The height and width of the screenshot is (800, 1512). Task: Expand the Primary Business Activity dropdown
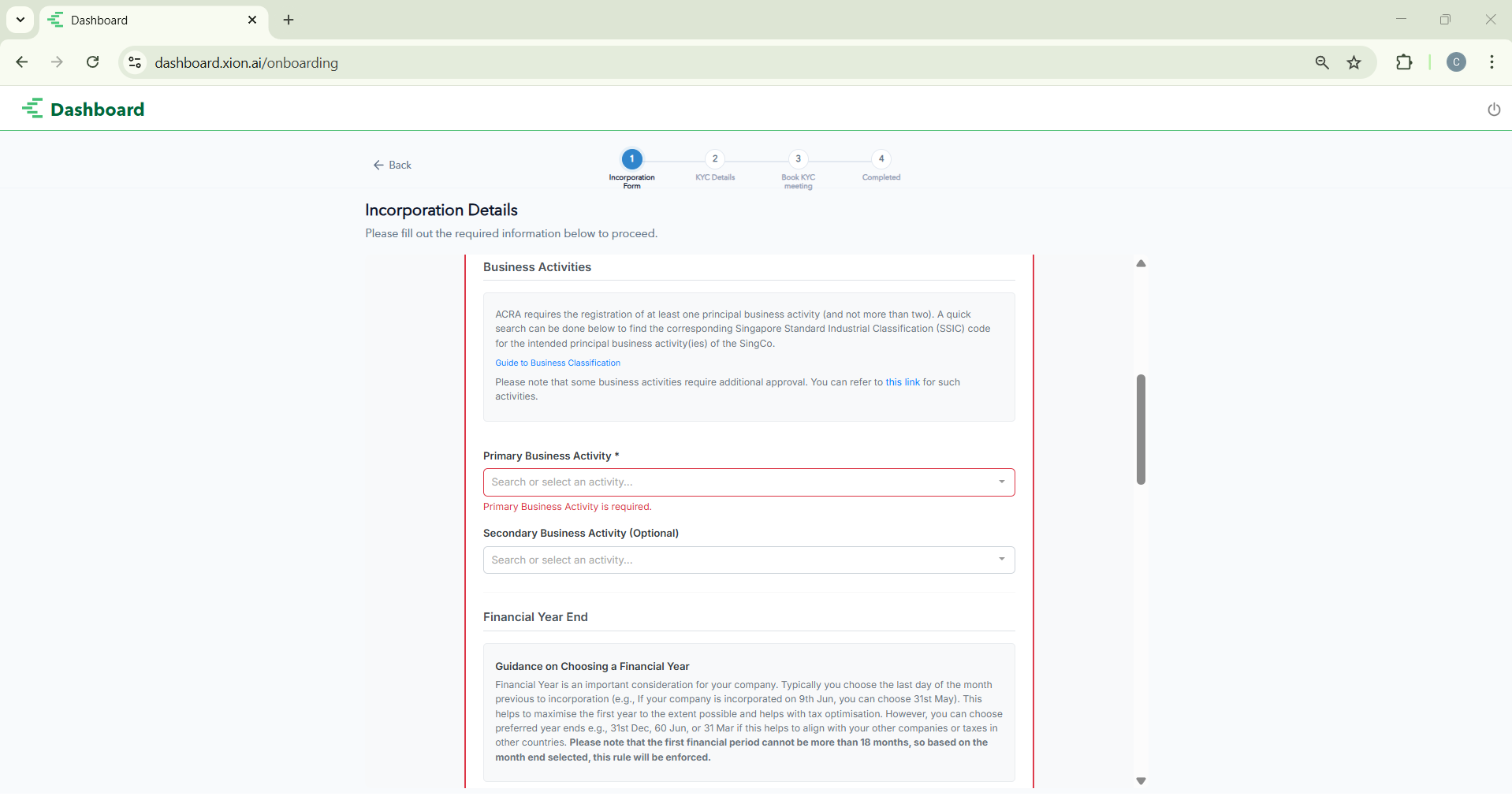(x=1001, y=482)
